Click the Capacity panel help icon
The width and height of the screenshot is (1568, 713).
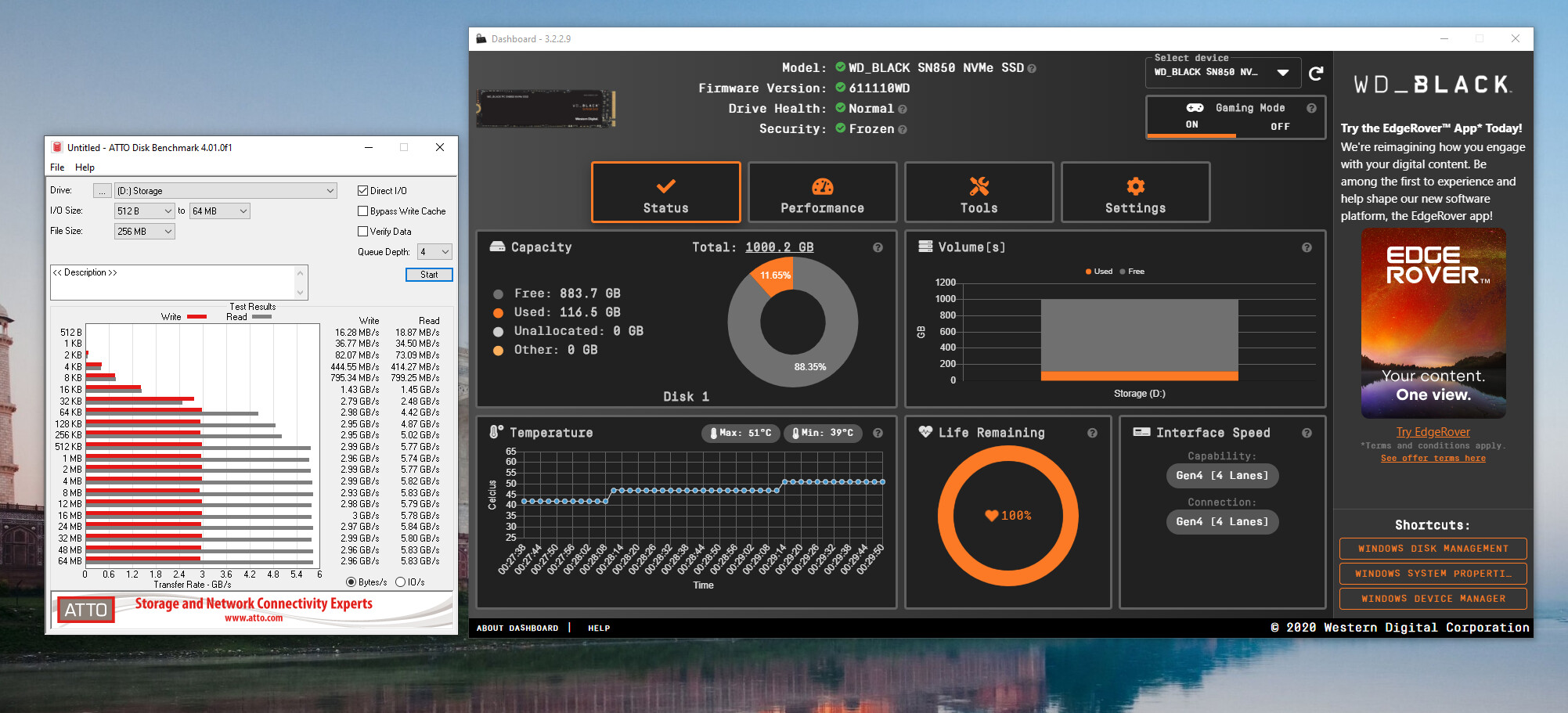878,247
